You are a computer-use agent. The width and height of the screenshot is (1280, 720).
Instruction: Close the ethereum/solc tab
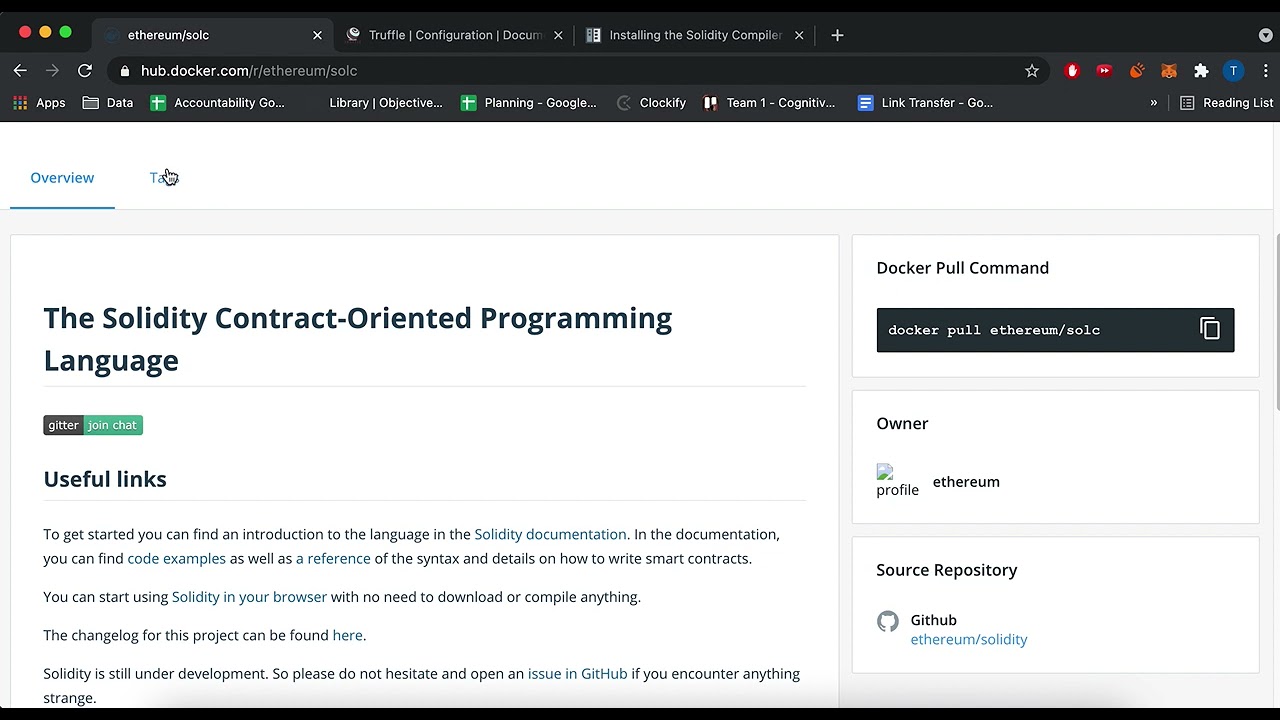click(x=317, y=35)
